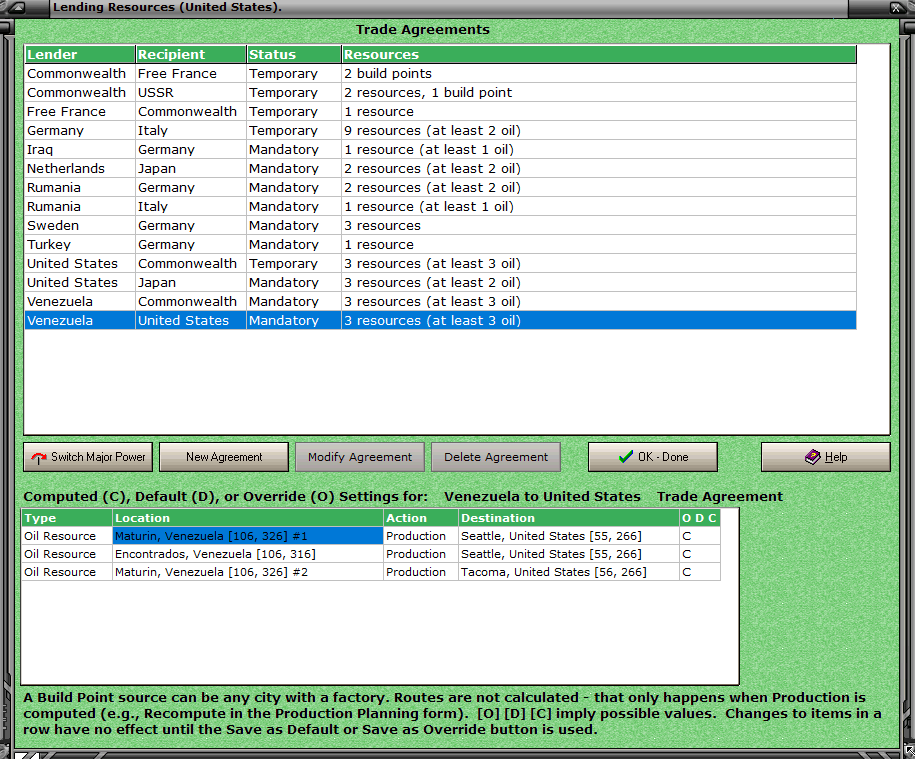Select the Rumania to Italy agreement
915x759 pixels.
(x=441, y=207)
